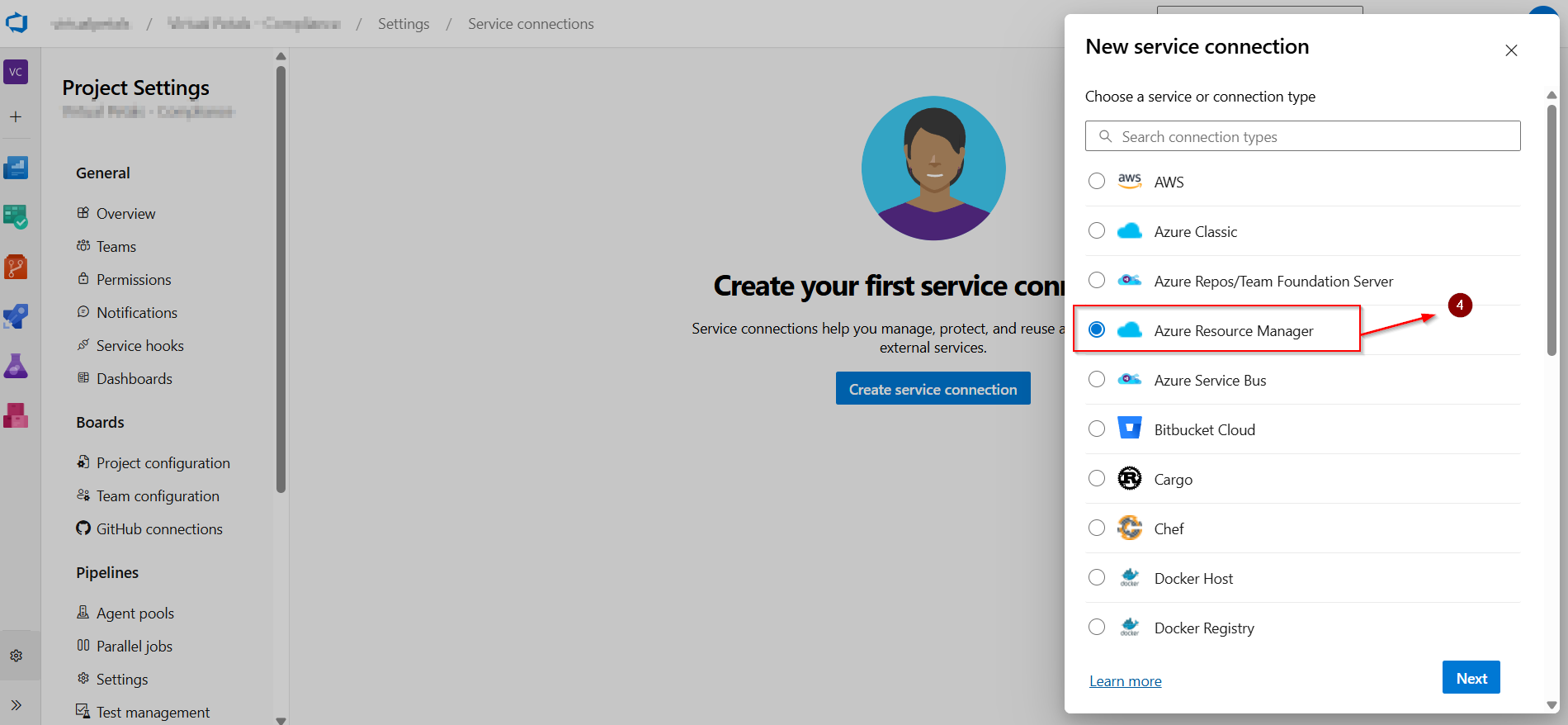Open Repos from the left sidebar icon

[x=16, y=267]
